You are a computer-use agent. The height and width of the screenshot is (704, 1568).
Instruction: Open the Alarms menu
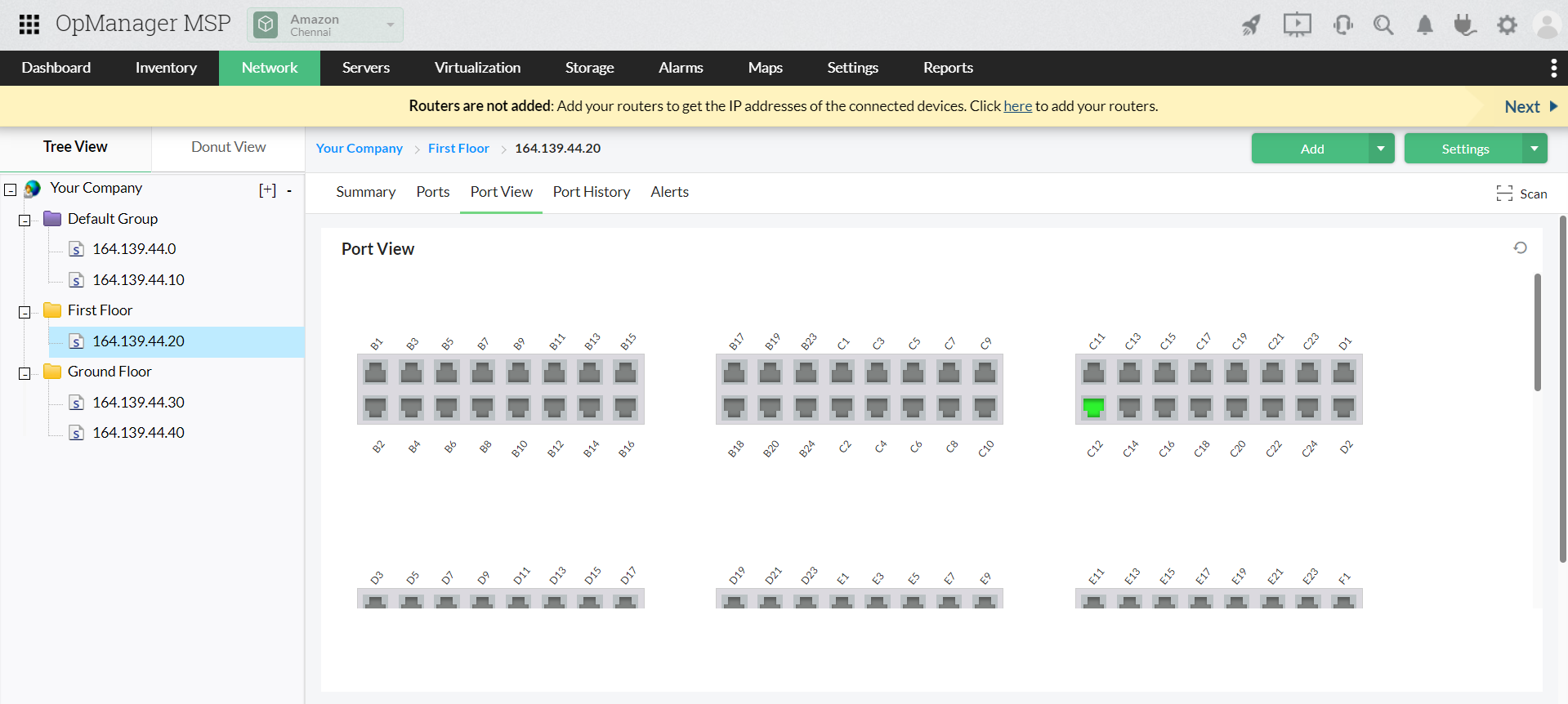point(681,68)
